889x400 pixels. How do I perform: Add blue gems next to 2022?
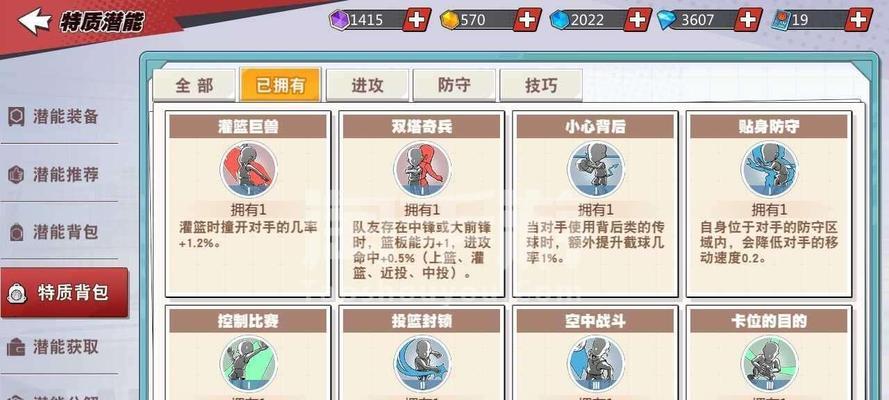tap(637, 20)
